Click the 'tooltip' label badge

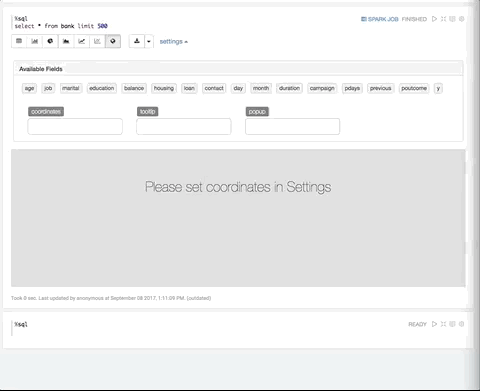click(x=148, y=112)
